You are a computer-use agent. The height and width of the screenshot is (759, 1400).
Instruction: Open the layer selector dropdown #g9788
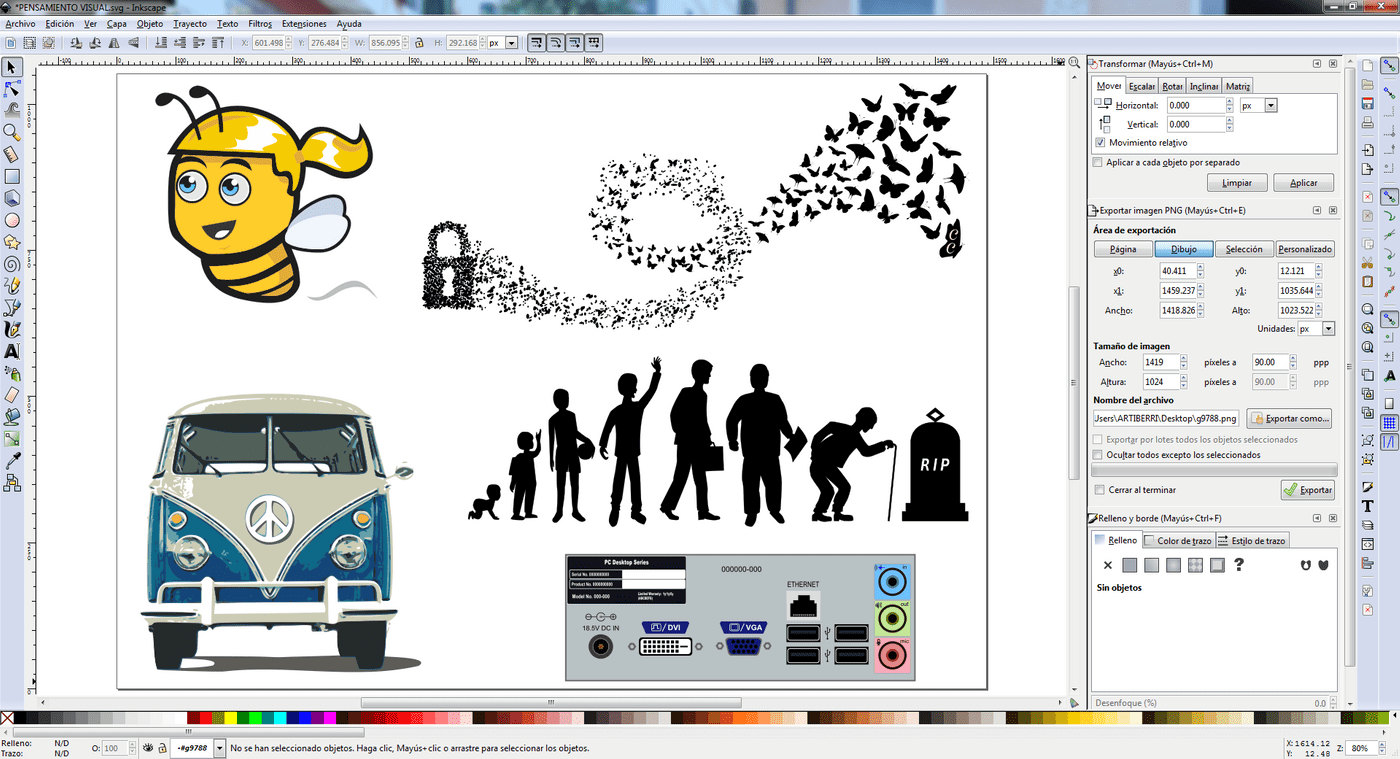tap(190, 748)
